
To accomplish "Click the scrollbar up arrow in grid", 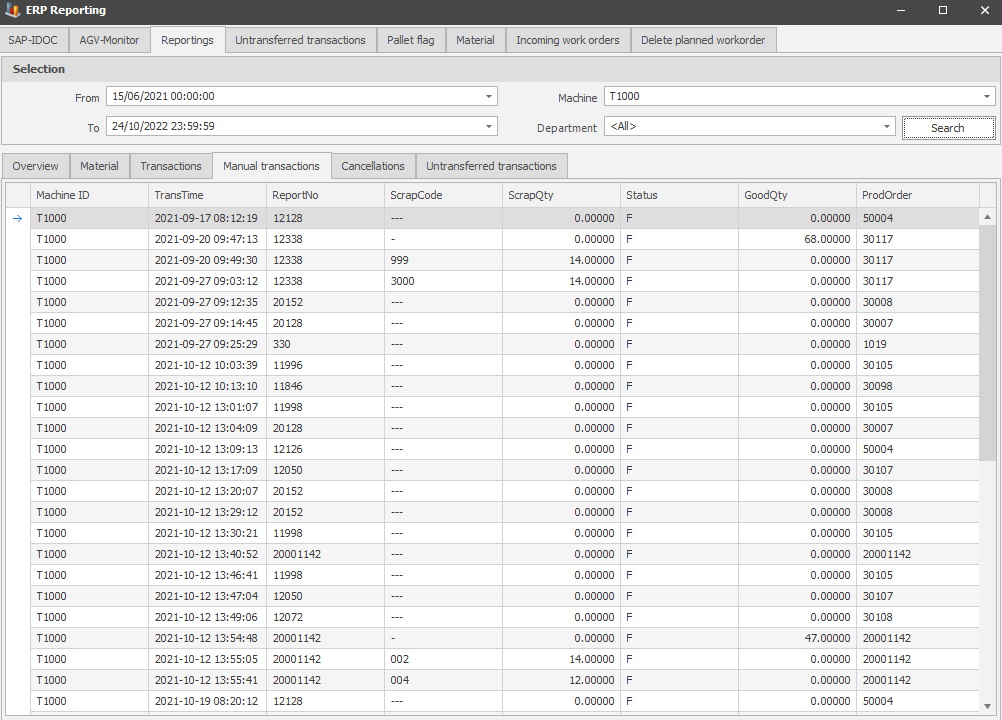I will coord(988,217).
